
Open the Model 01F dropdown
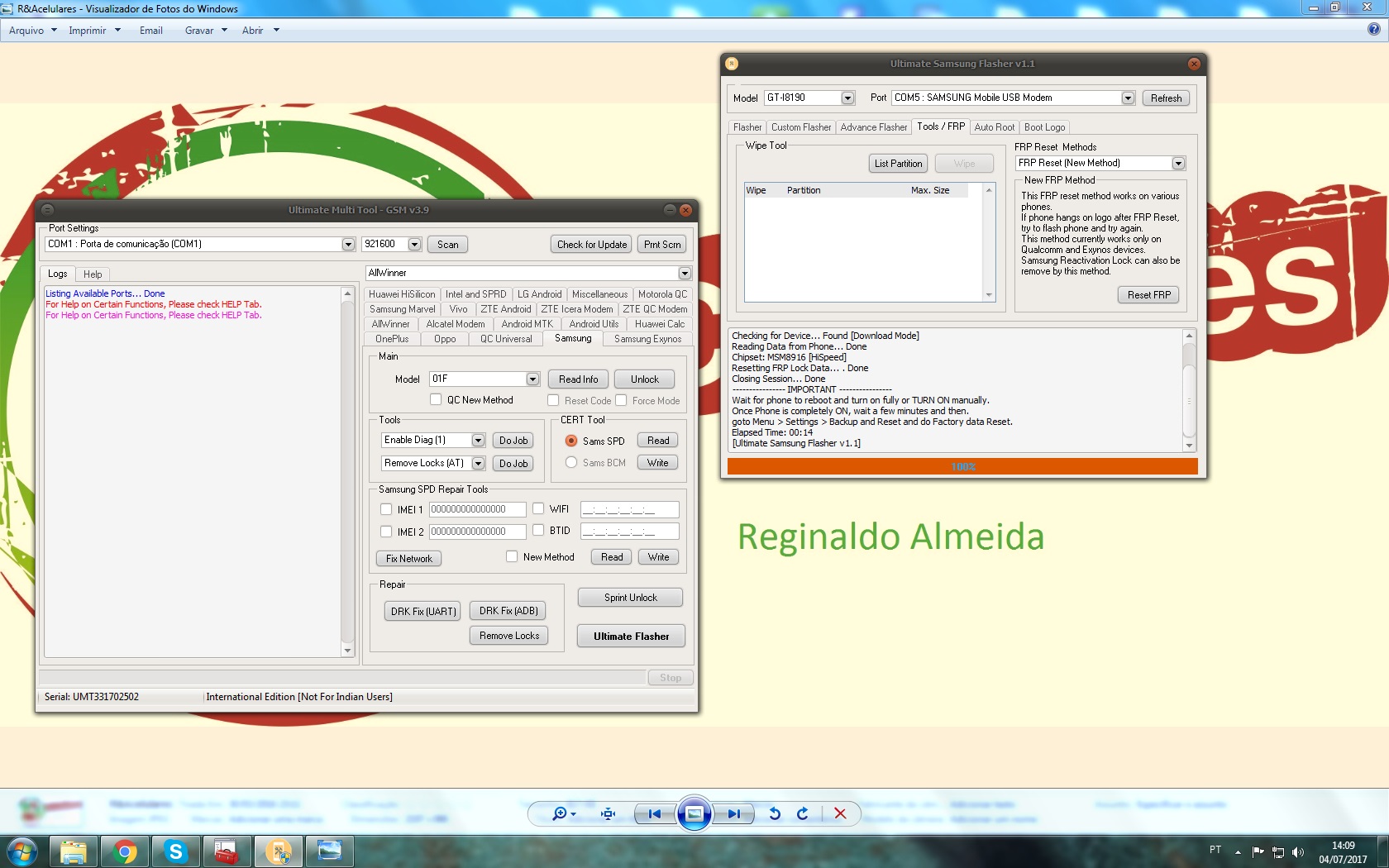pyautogui.click(x=532, y=379)
